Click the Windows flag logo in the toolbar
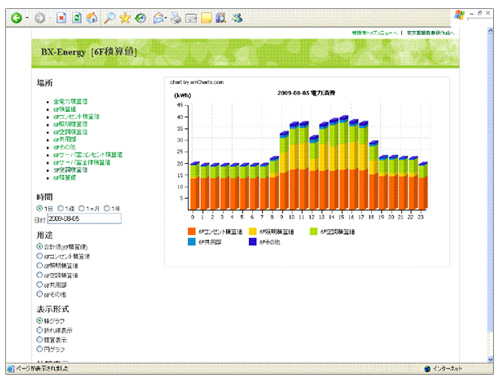 [x=459, y=15]
